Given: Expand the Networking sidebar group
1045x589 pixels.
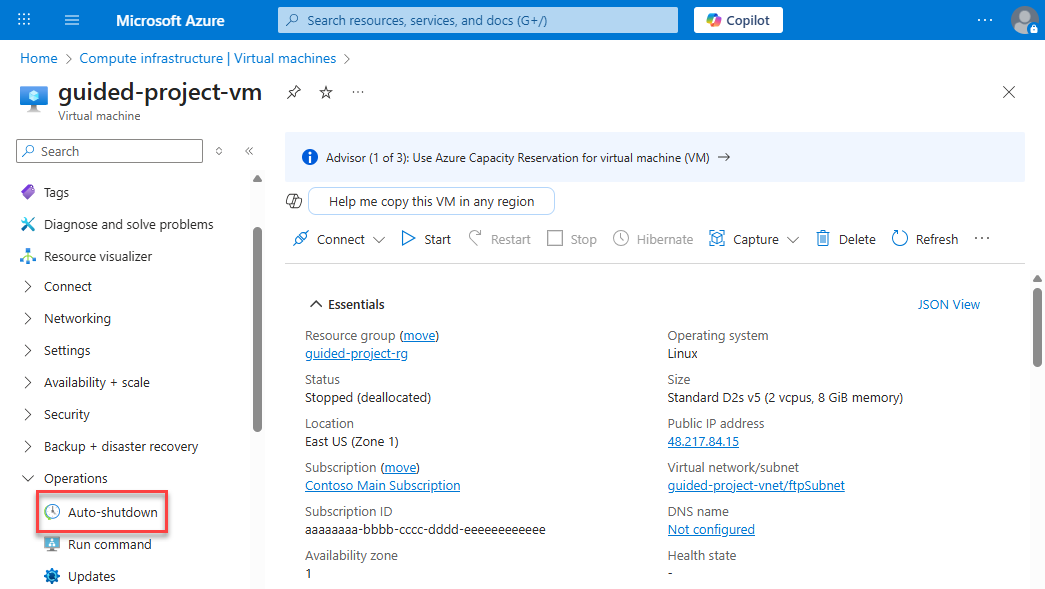Looking at the screenshot, I should [77, 318].
